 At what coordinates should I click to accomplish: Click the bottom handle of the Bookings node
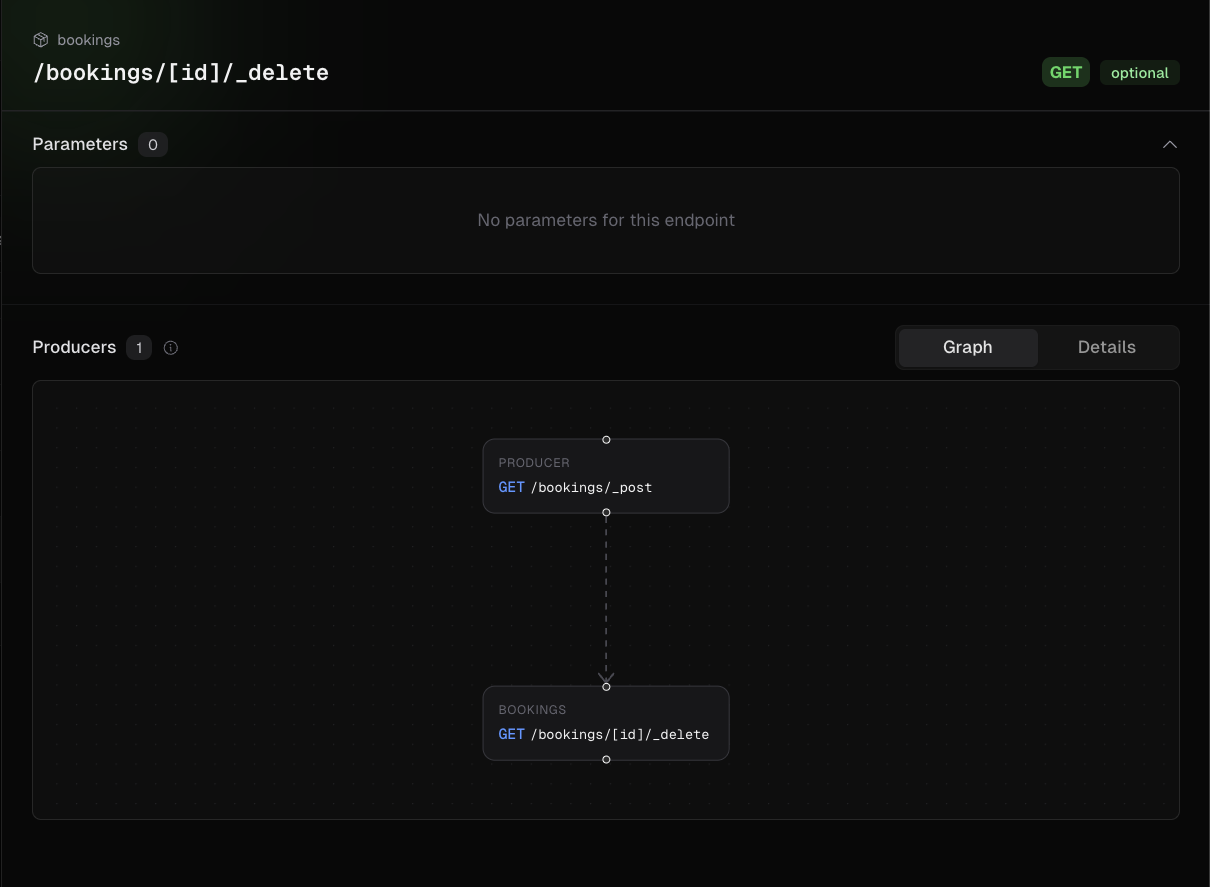606,760
